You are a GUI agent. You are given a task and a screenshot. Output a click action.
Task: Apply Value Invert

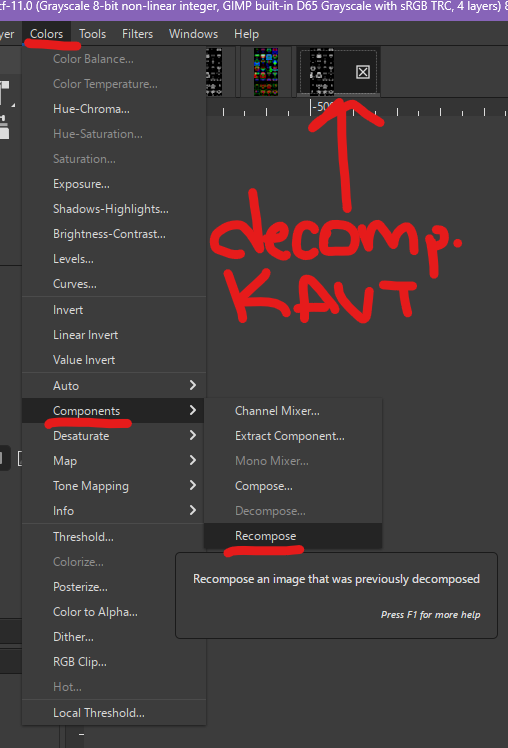114,360
